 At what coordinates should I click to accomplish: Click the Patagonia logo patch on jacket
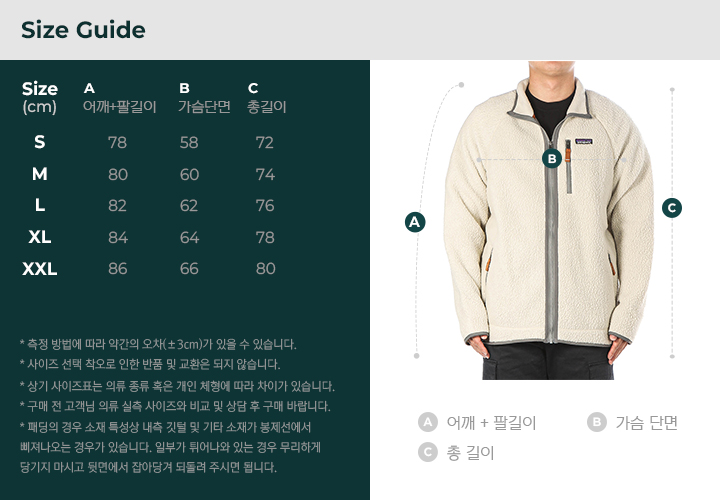click(x=583, y=142)
